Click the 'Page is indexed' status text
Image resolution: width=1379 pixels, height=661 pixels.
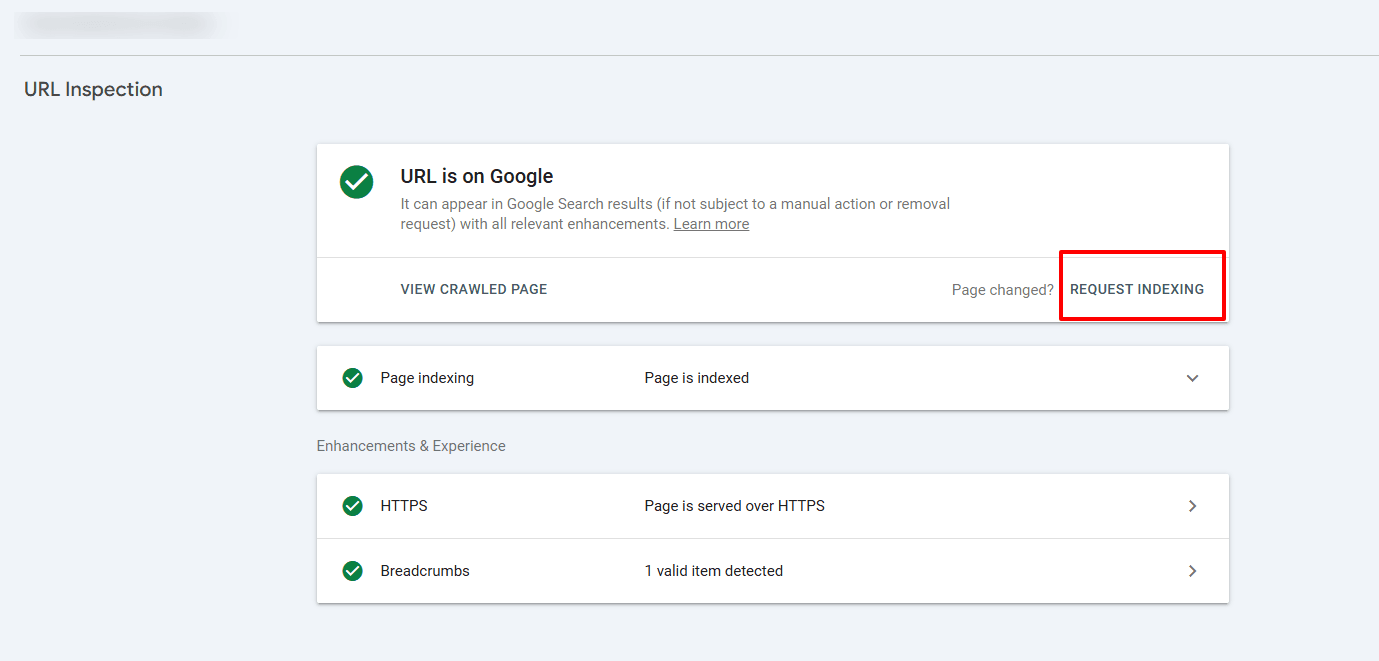696,378
